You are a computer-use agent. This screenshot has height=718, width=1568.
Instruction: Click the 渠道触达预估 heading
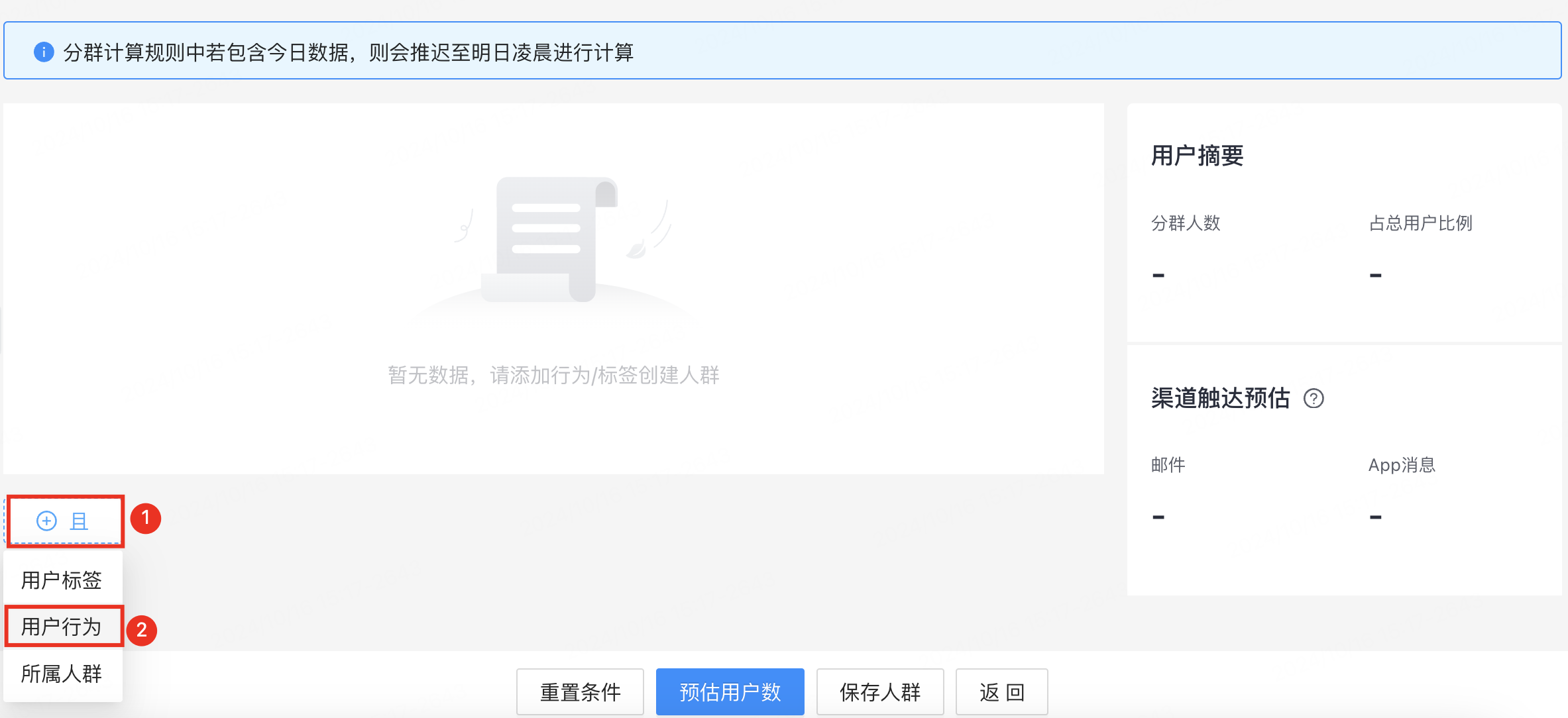[1221, 398]
